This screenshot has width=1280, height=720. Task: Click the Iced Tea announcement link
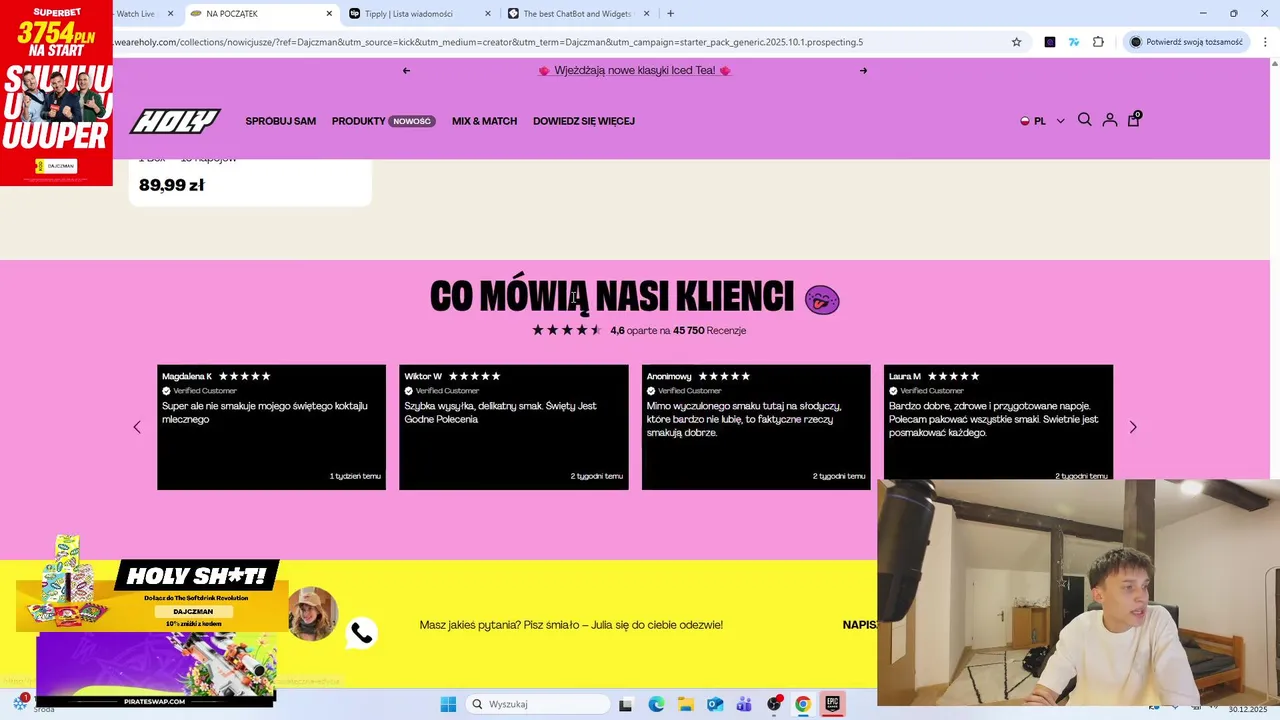click(x=635, y=71)
